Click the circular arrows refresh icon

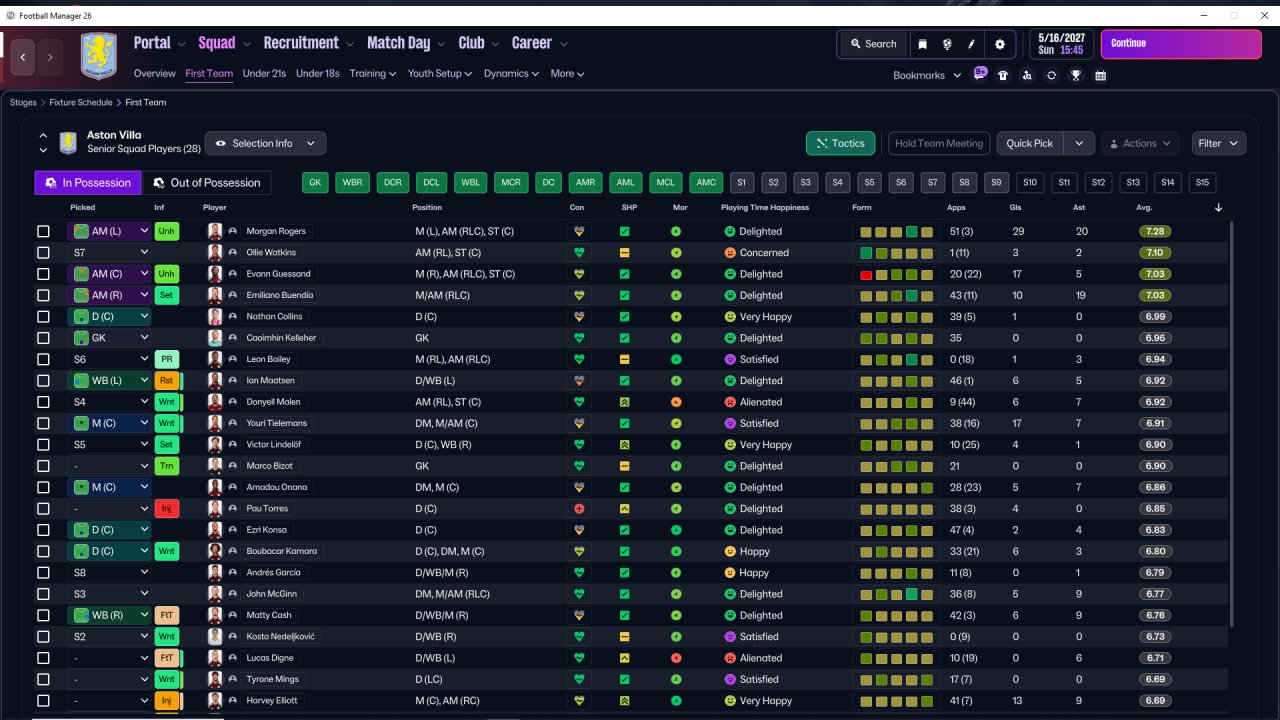pyautogui.click(x=1051, y=75)
